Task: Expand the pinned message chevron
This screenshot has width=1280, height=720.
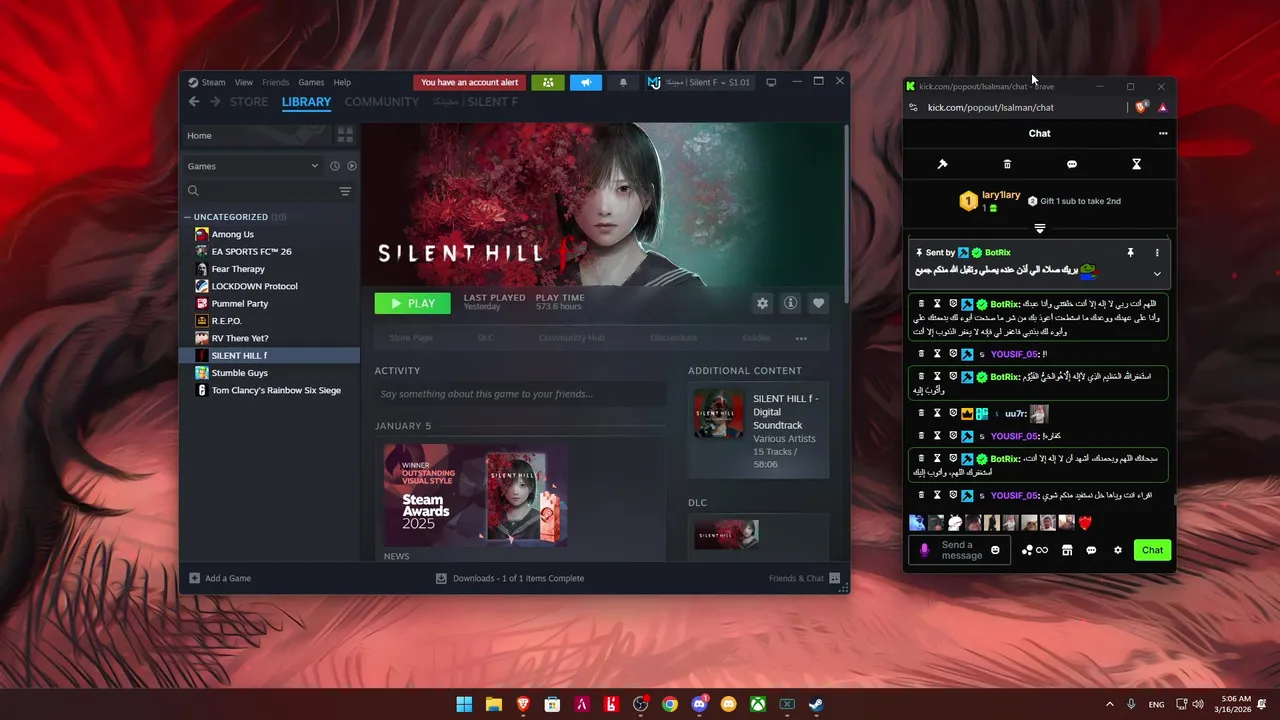Action: (1157, 274)
